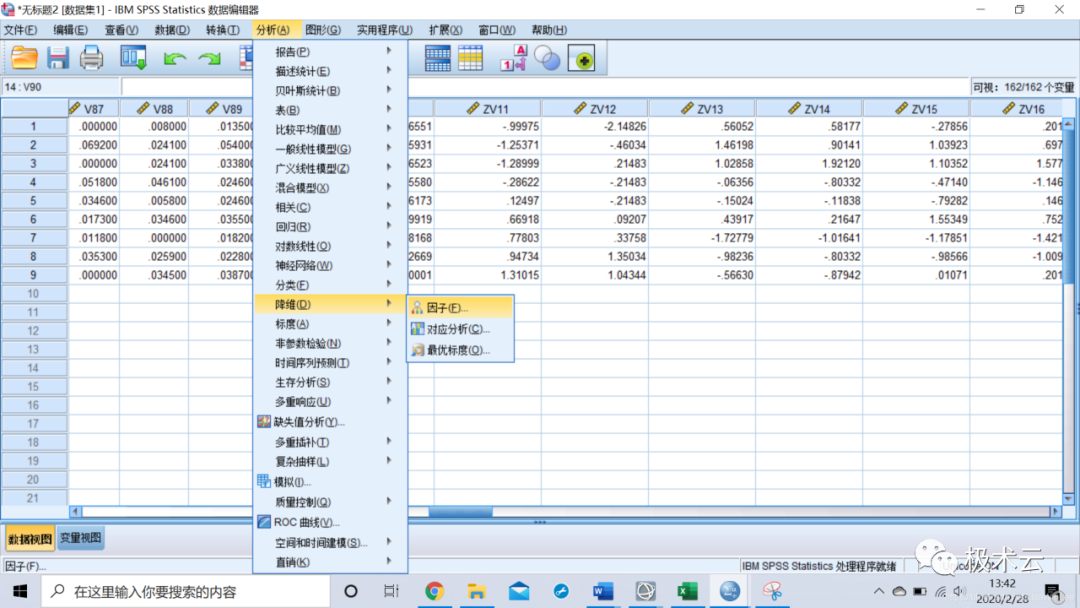The height and width of the screenshot is (608, 1080).
Task: Click the green plus show-all-variables icon
Action: point(582,59)
